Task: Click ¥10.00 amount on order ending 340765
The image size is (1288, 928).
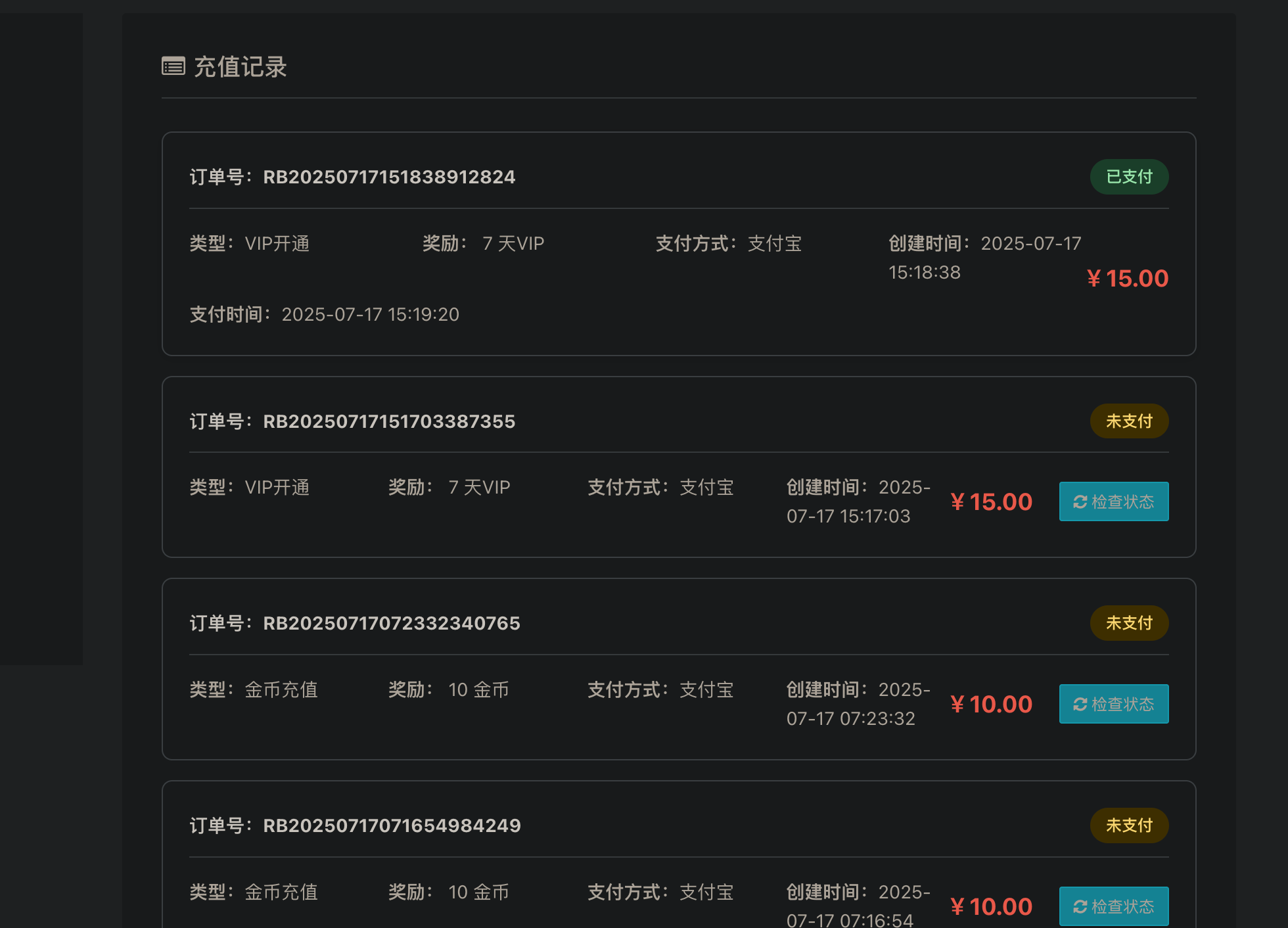Action: click(991, 705)
